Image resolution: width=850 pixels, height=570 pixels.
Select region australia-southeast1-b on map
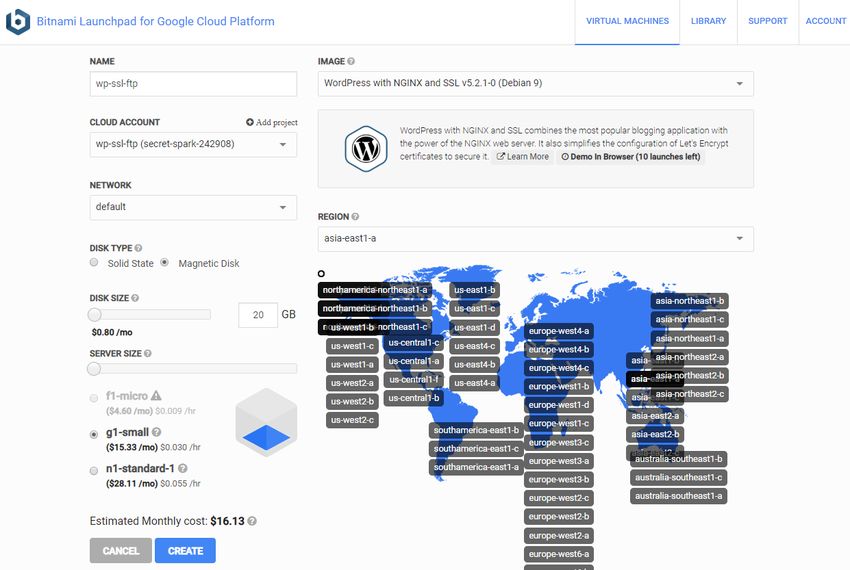(678, 459)
